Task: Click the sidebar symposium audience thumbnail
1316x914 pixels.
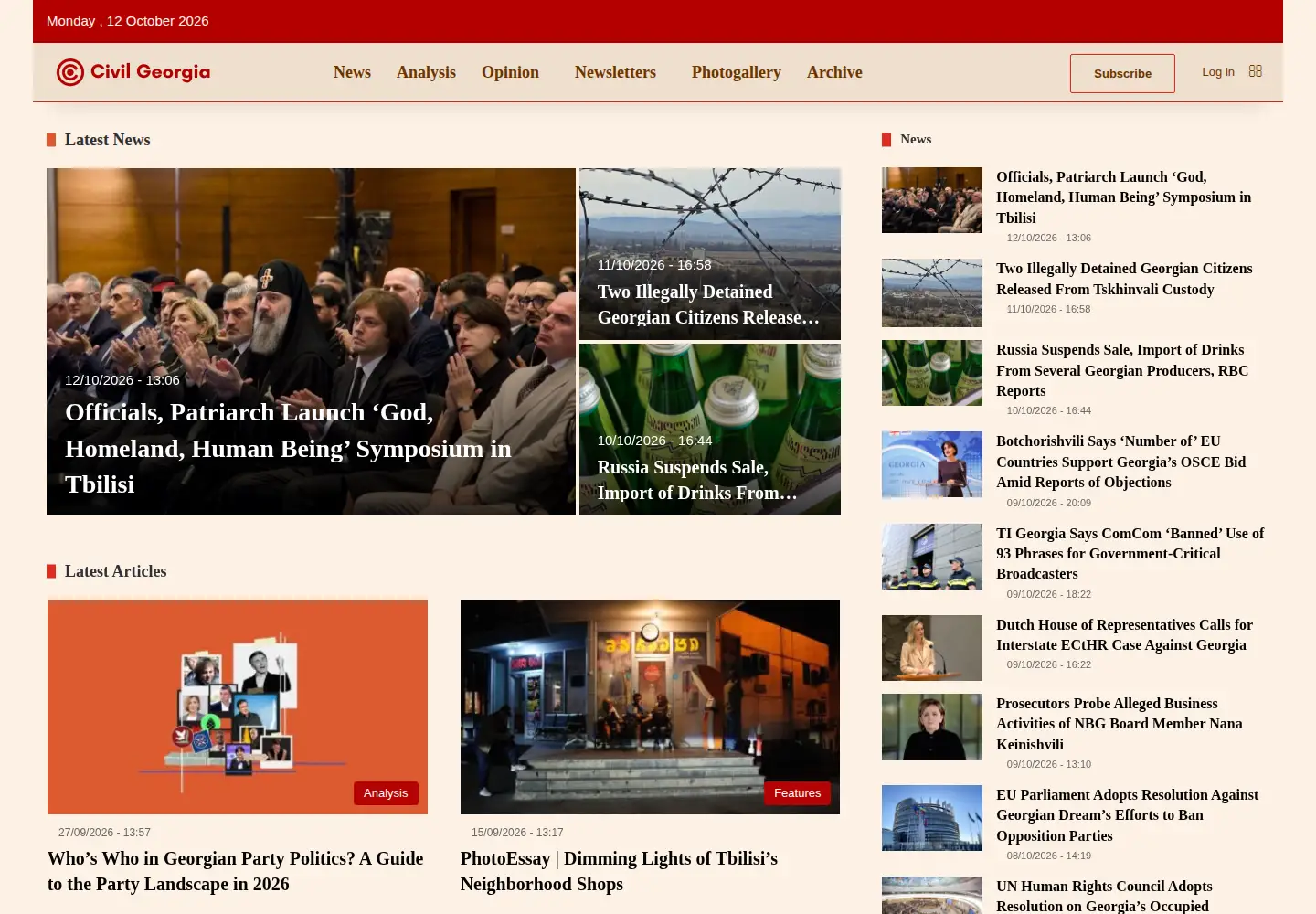Action: (x=932, y=200)
